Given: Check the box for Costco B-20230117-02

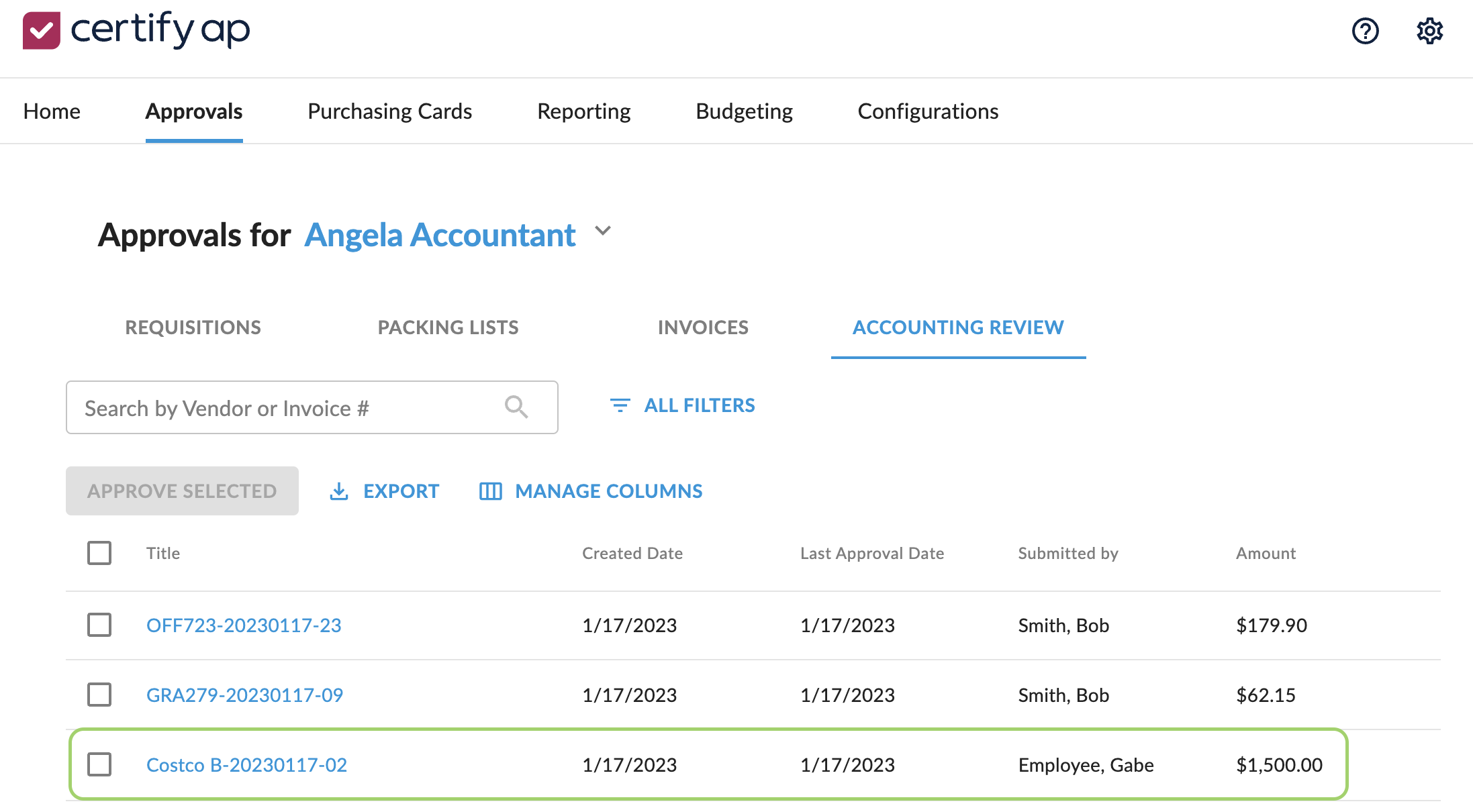Looking at the screenshot, I should pyautogui.click(x=99, y=764).
